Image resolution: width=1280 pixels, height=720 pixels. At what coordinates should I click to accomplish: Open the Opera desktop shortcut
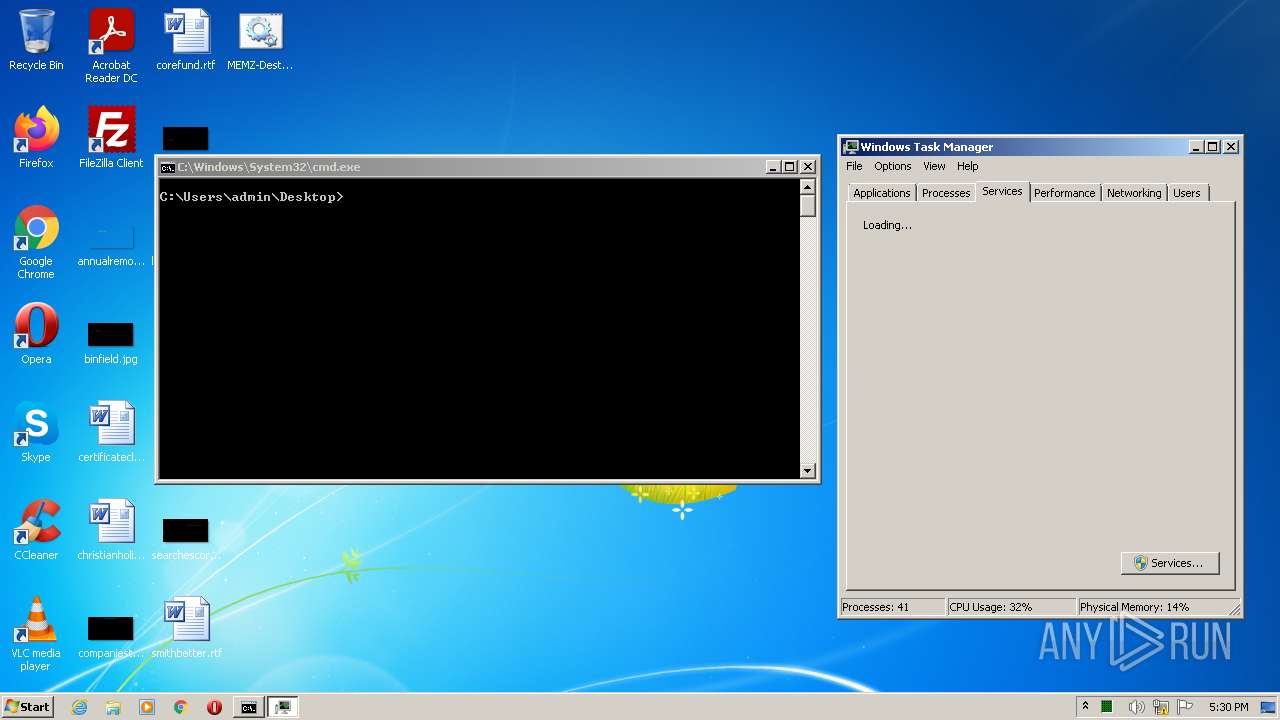pos(36,334)
